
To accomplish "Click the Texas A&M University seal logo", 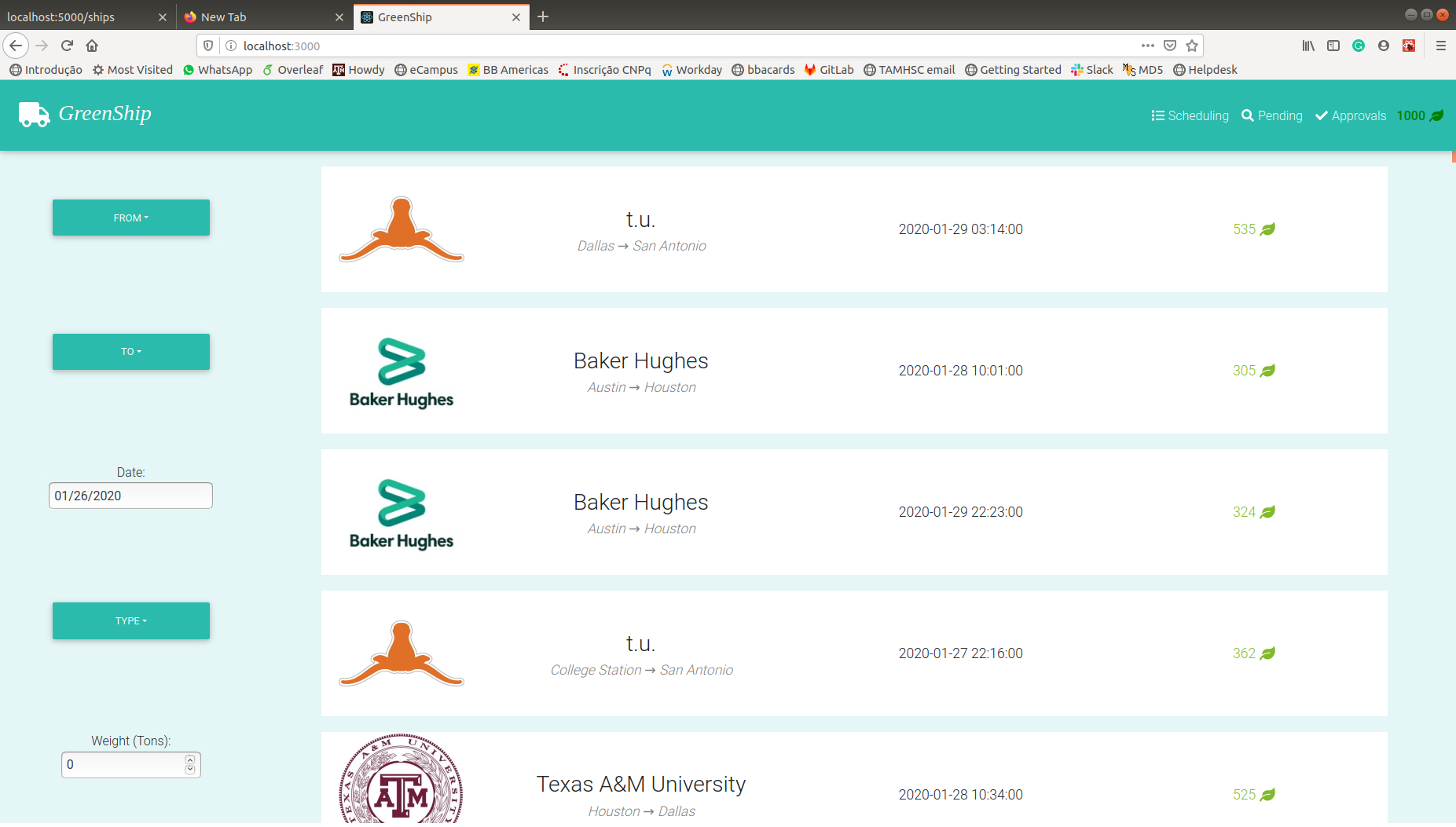I will coord(401,779).
